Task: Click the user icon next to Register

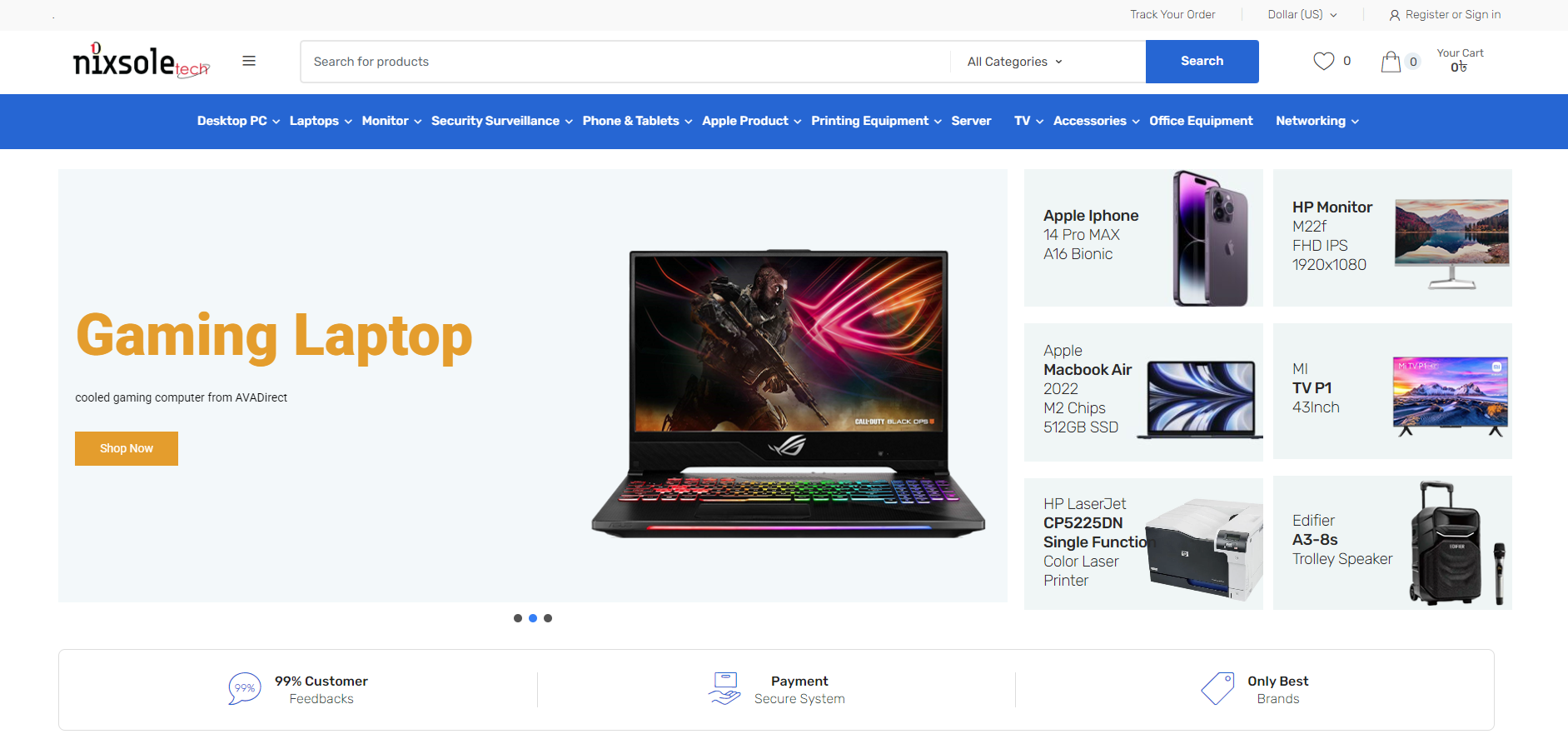Action: tap(1395, 15)
